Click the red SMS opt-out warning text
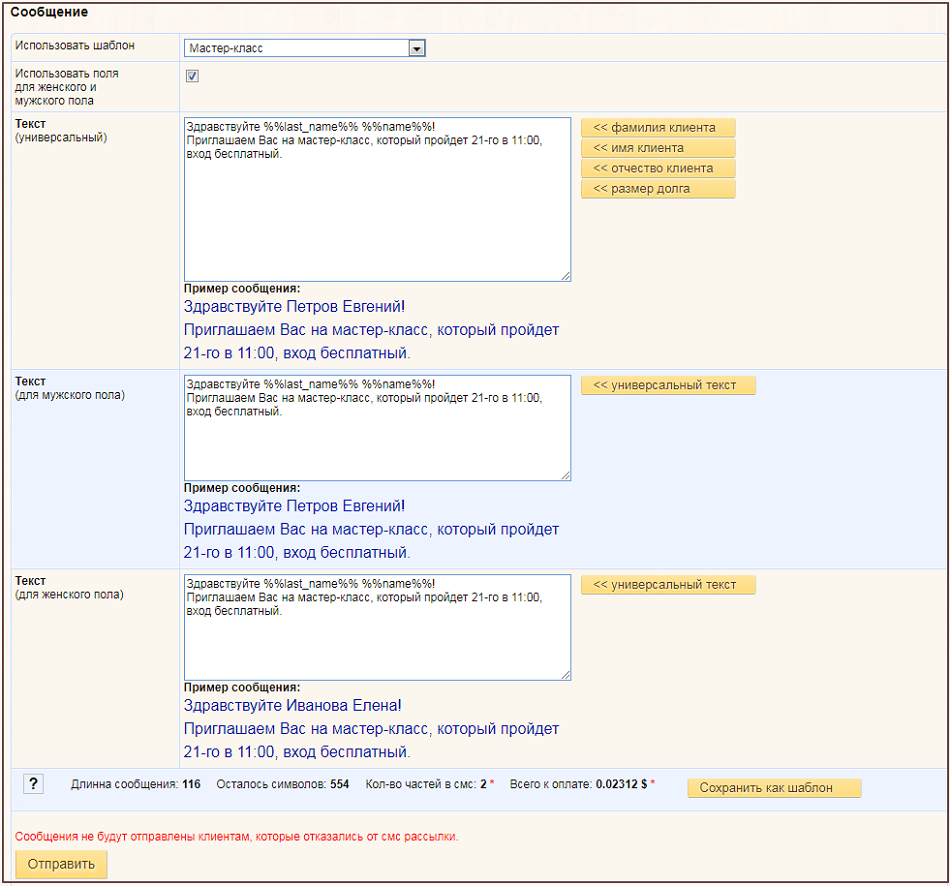 tap(243, 836)
